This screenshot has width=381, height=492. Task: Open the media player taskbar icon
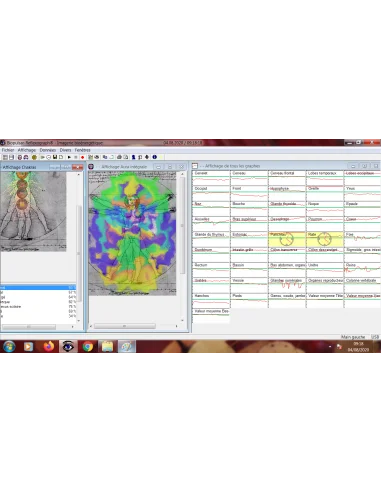pos(28,347)
